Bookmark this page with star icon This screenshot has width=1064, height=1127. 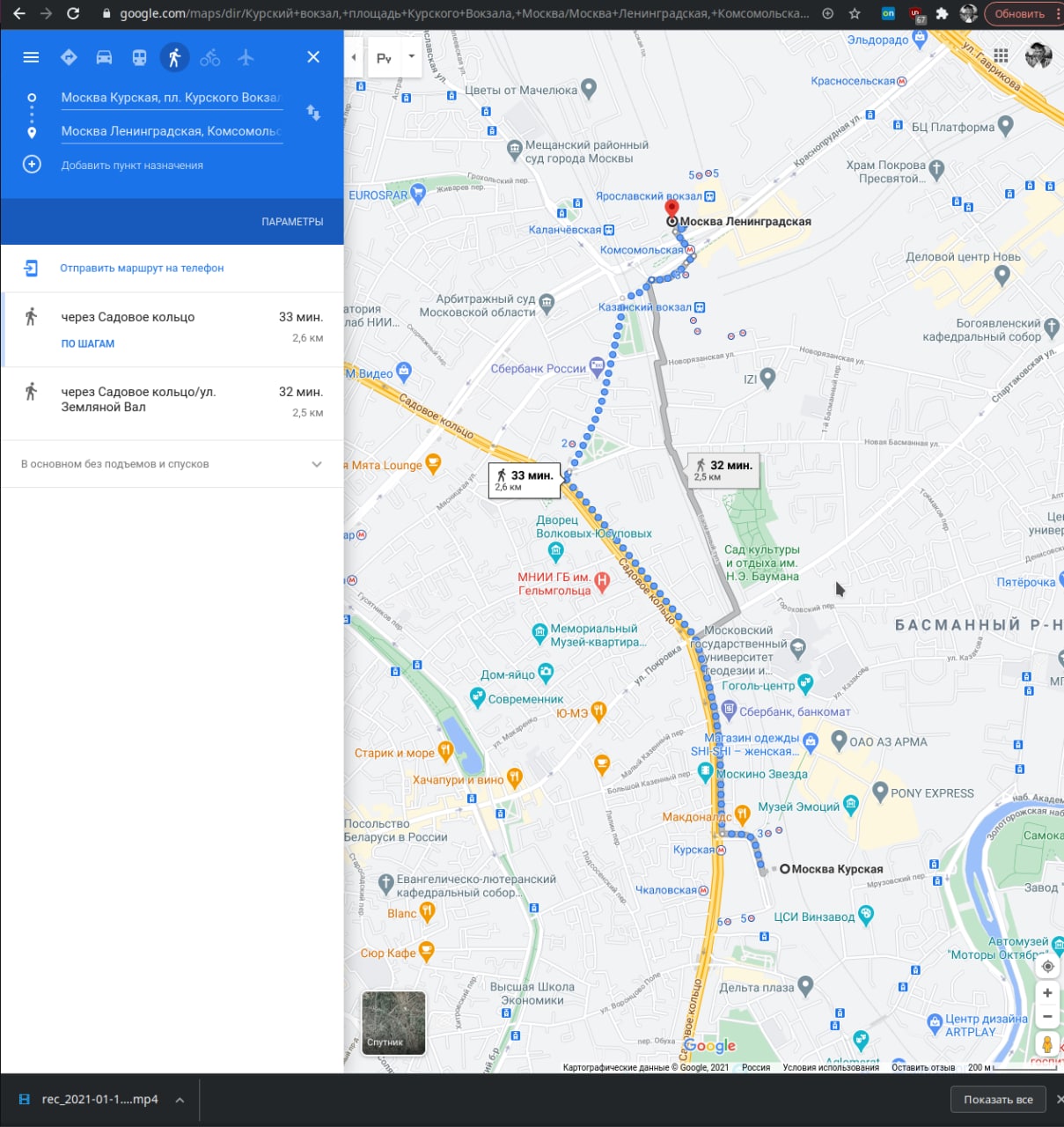[x=855, y=14]
